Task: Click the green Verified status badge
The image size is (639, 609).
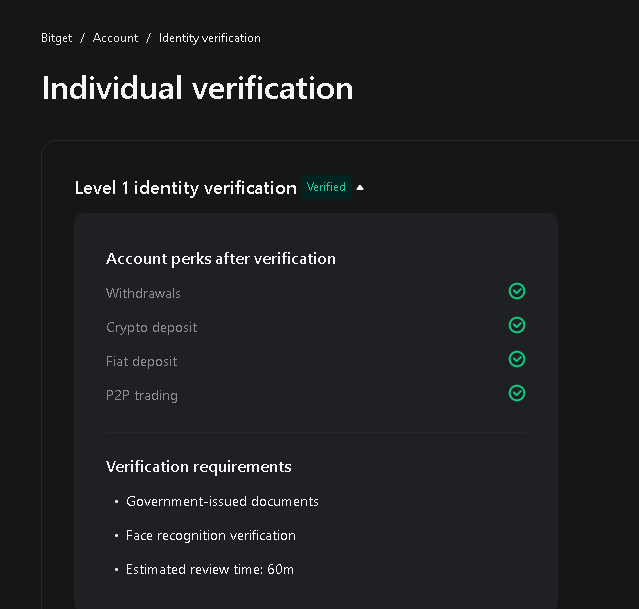Action: point(326,187)
